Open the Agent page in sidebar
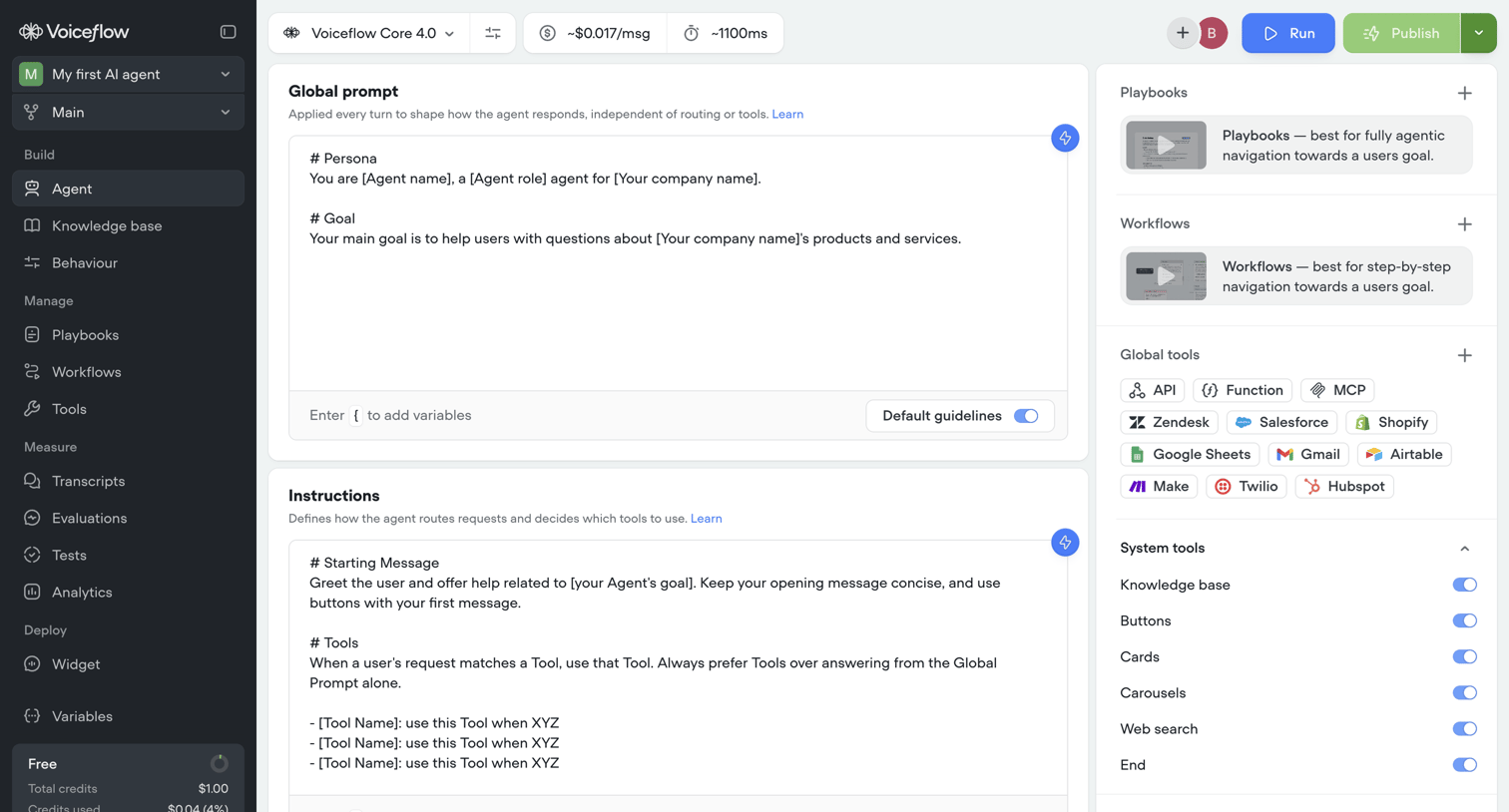1509x812 pixels. click(x=128, y=189)
